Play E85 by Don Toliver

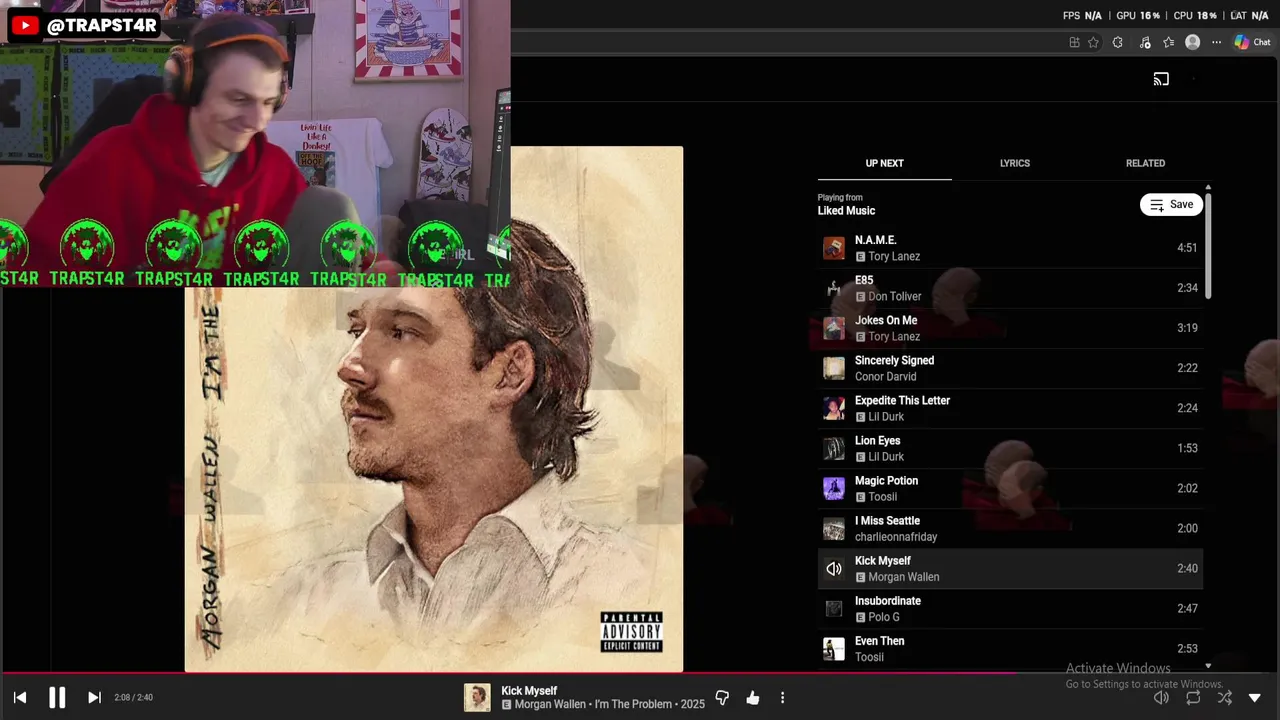point(1010,288)
